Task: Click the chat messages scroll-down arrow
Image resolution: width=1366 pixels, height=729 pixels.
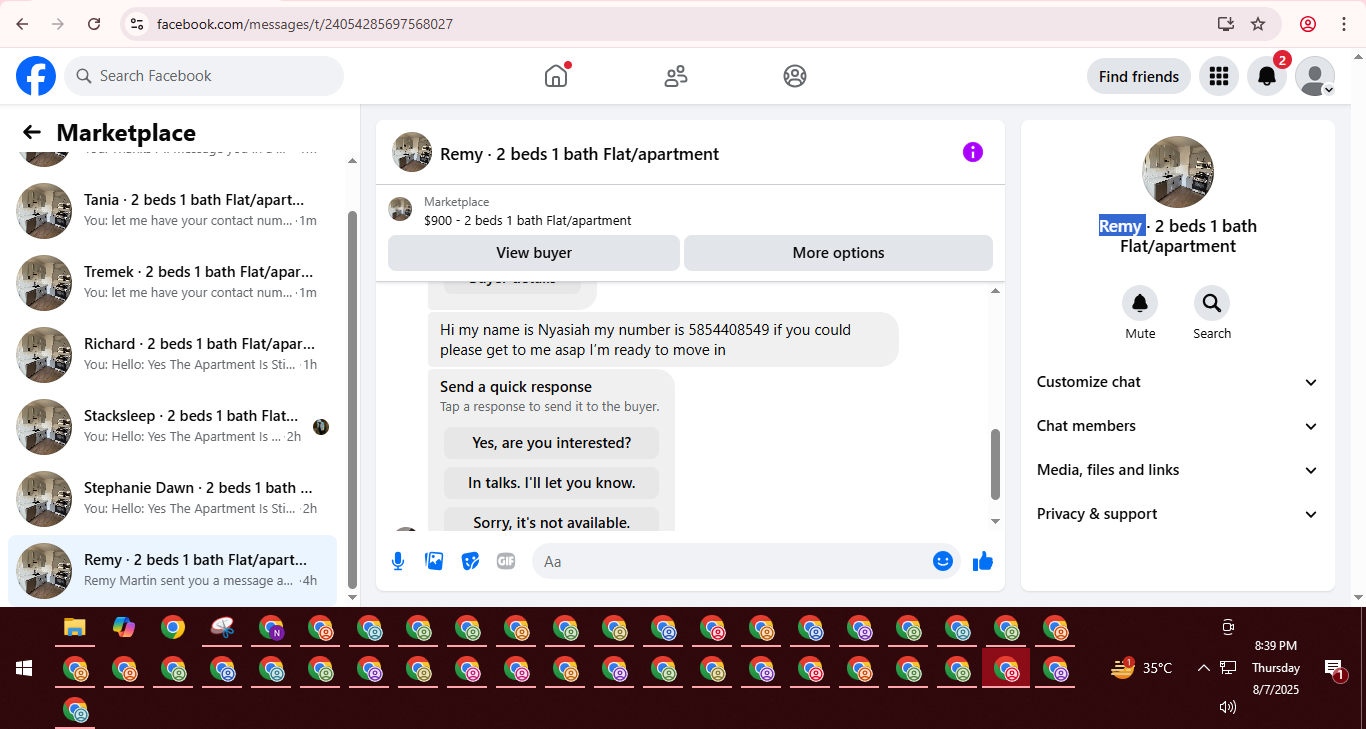Action: point(995,521)
